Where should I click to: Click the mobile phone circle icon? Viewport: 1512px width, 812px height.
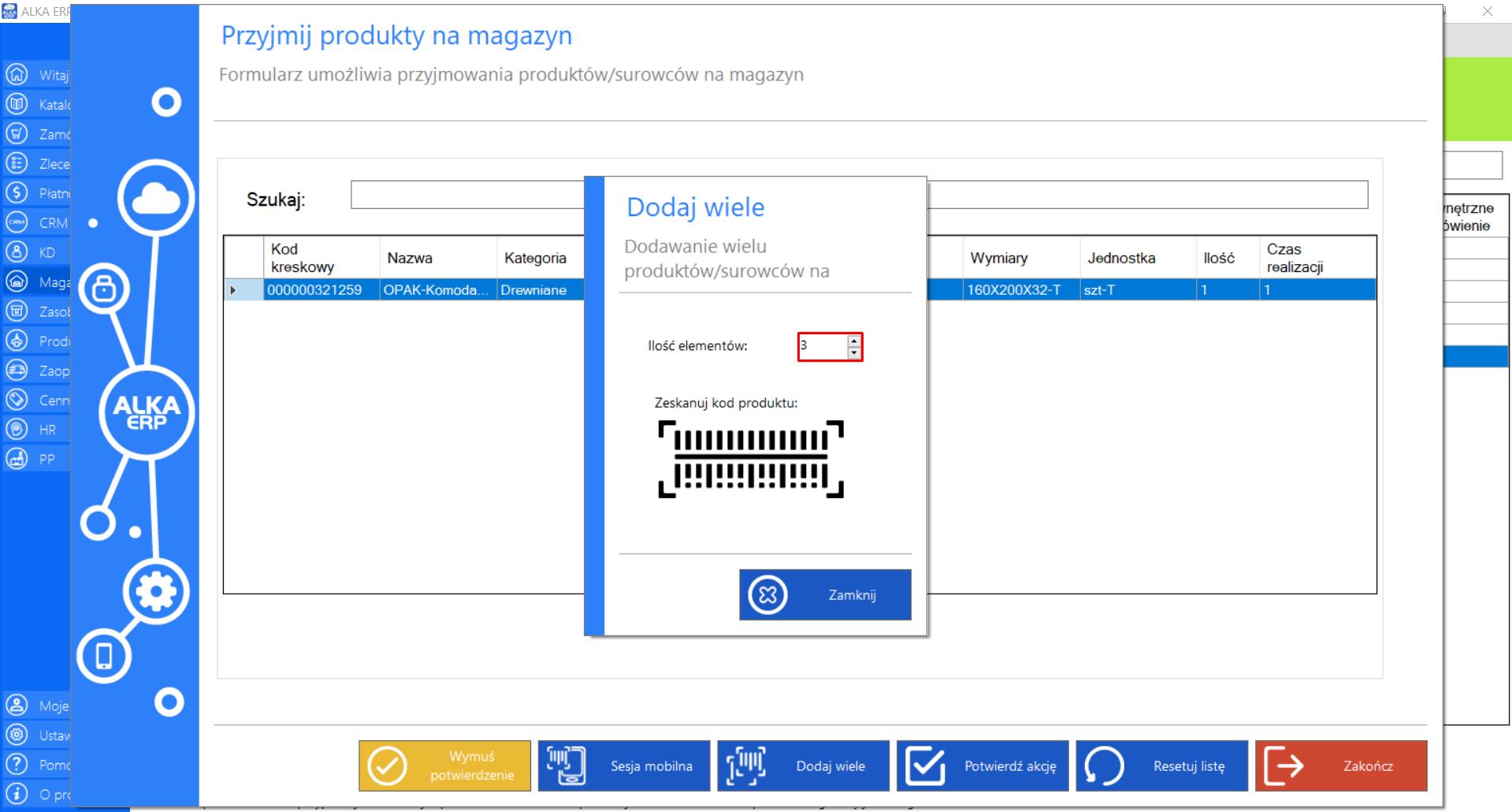coord(104,656)
